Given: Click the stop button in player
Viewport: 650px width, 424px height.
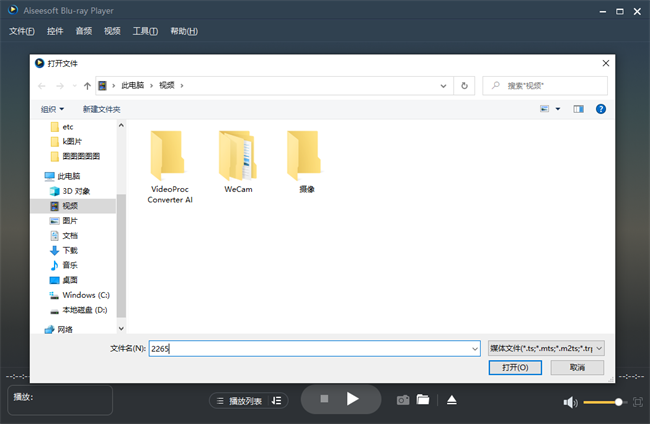Looking at the screenshot, I should tap(324, 399).
